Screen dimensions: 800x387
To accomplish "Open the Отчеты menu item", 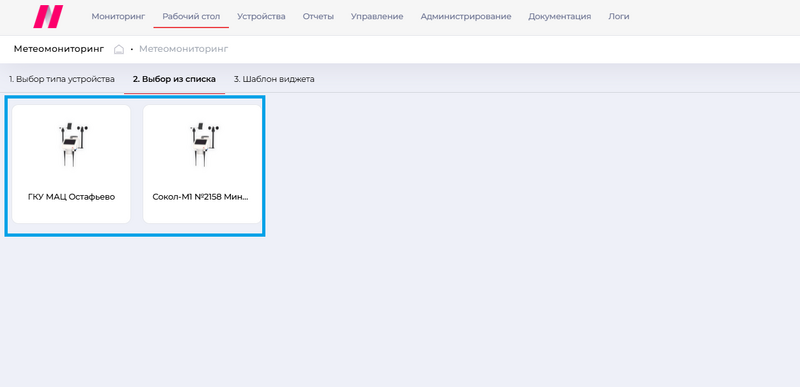I will point(318,16).
